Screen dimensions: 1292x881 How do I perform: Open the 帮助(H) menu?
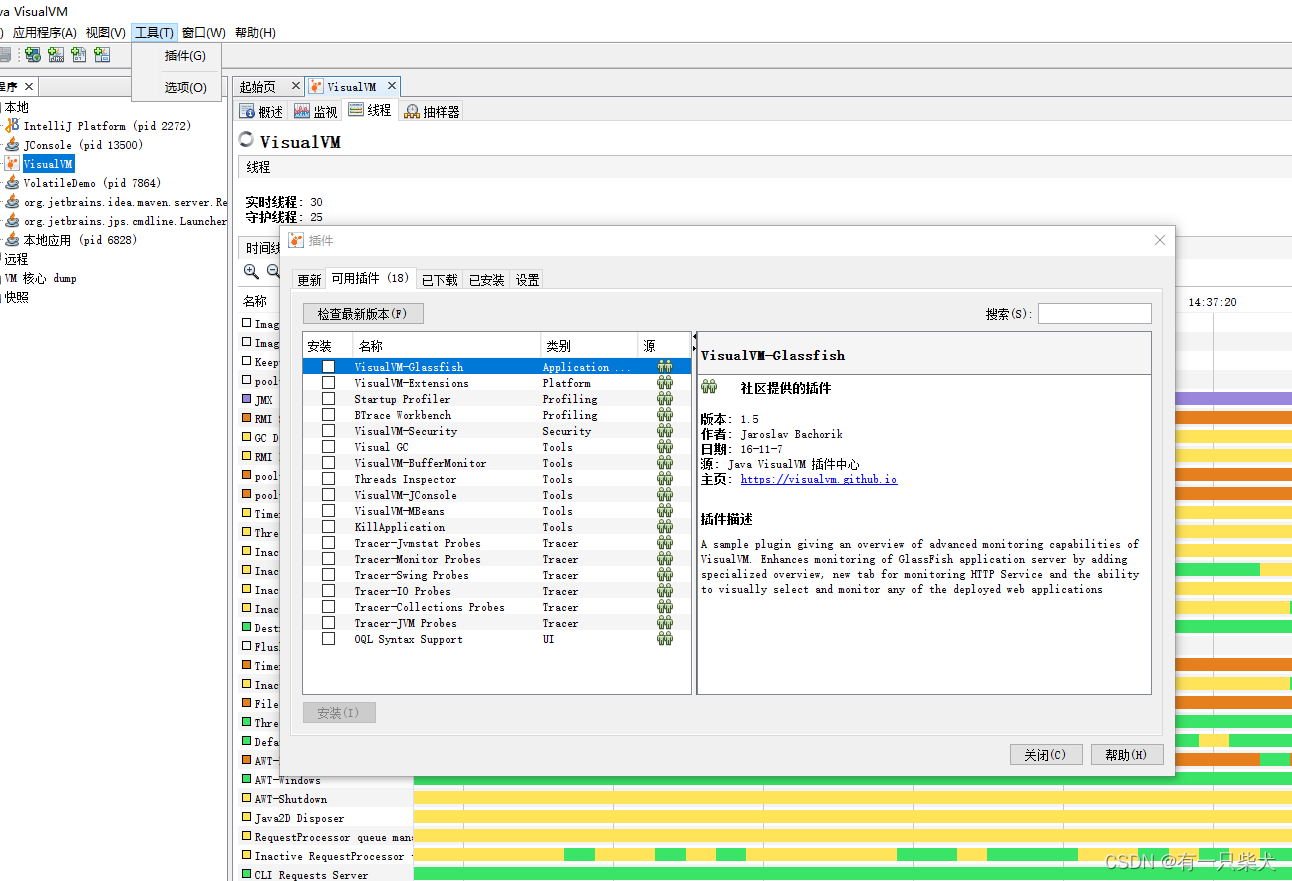[255, 33]
